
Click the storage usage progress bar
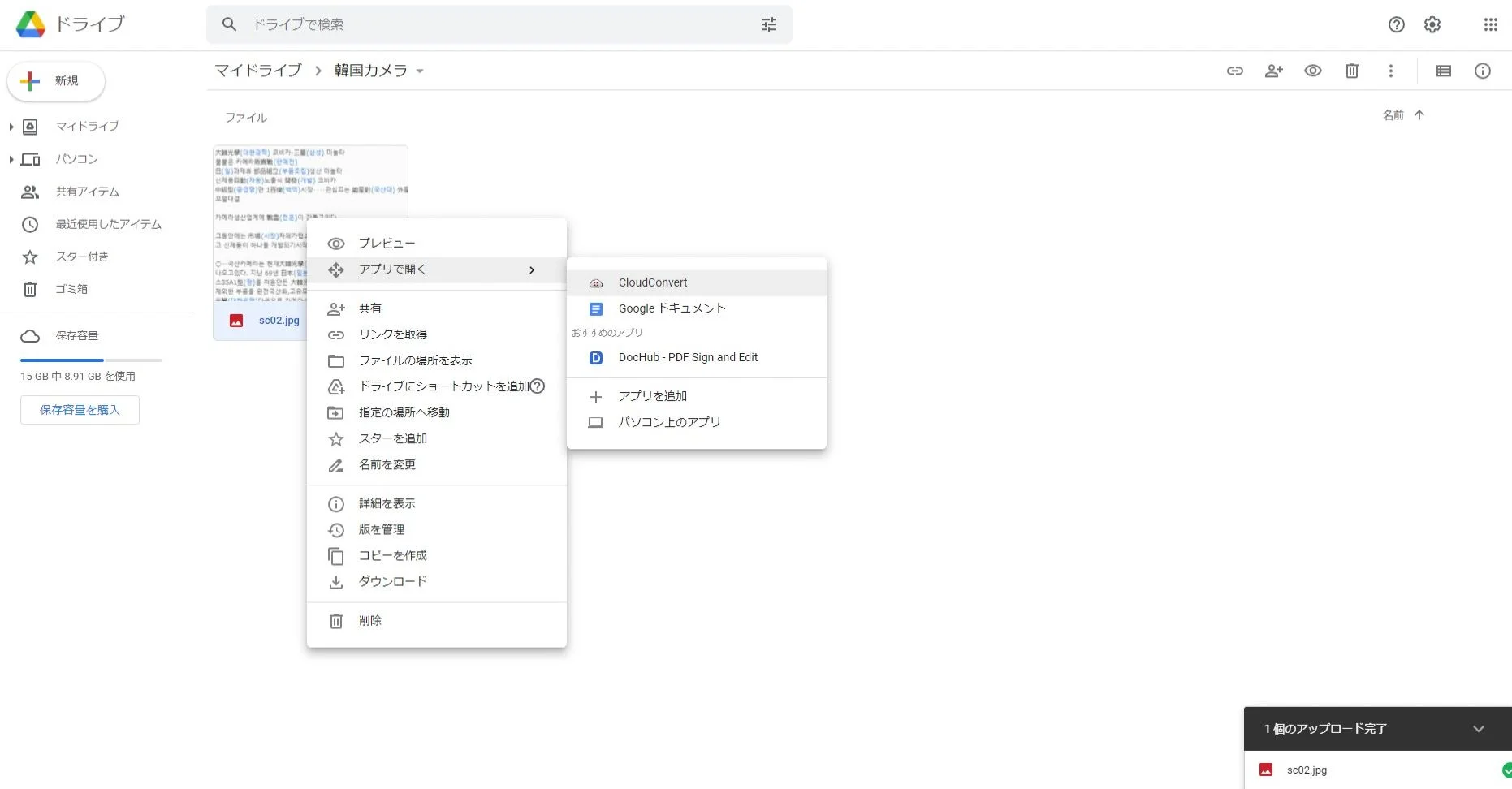pyautogui.click(x=91, y=360)
